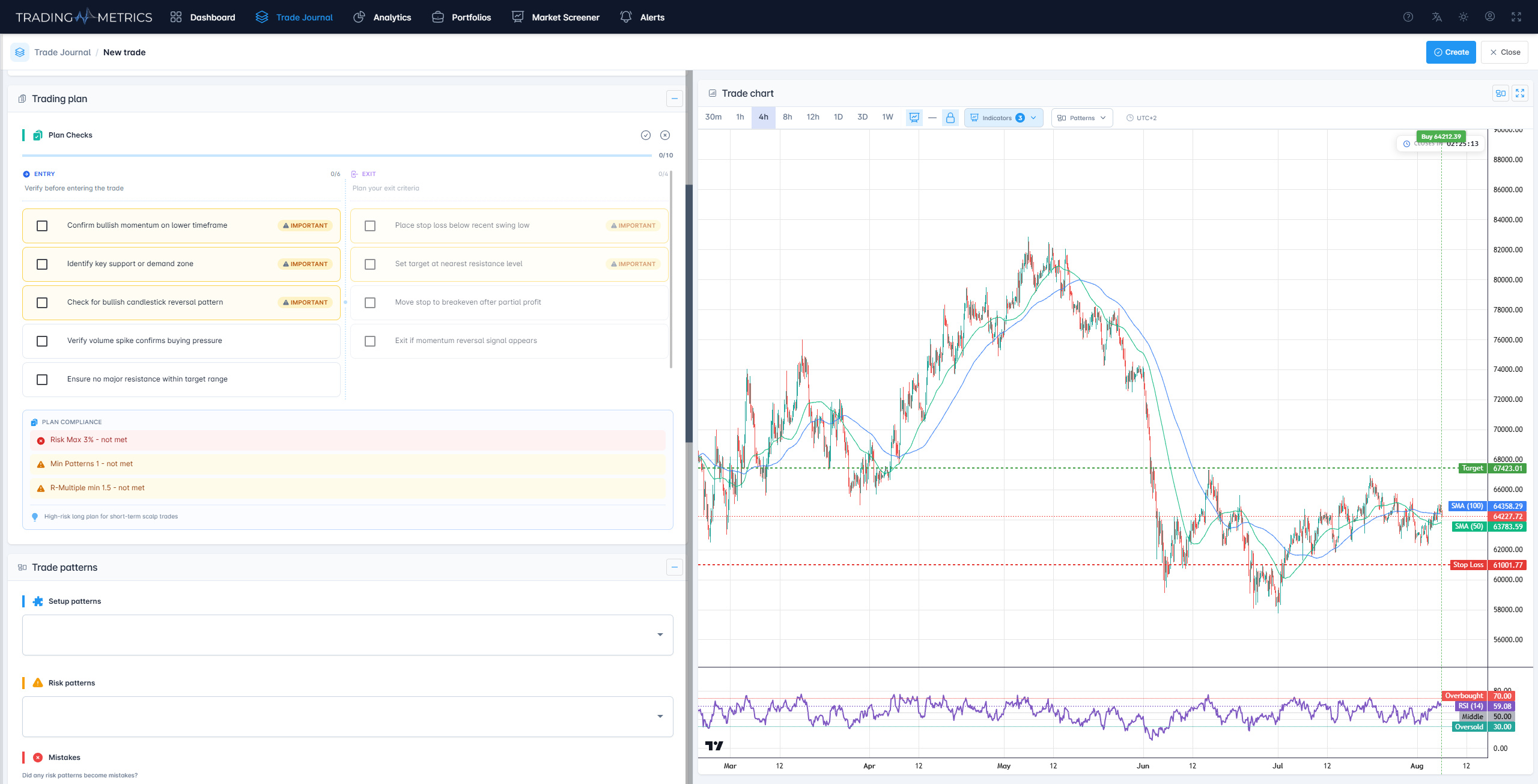This screenshot has height=784, width=1538.
Task: Open the Risk patterns select box
Action: tap(347, 716)
